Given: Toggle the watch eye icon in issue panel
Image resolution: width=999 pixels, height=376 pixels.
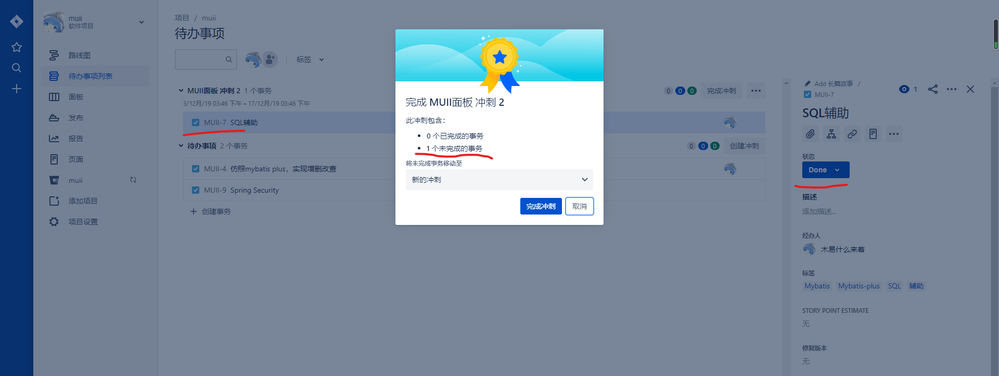Looking at the screenshot, I should [903, 89].
